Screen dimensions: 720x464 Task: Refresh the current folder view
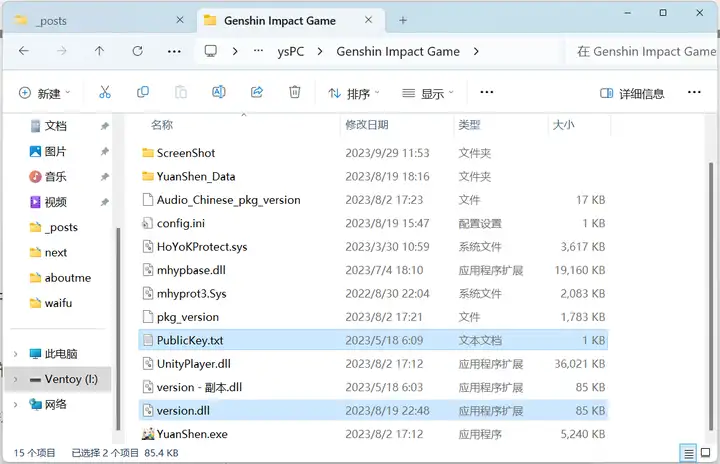point(137,51)
